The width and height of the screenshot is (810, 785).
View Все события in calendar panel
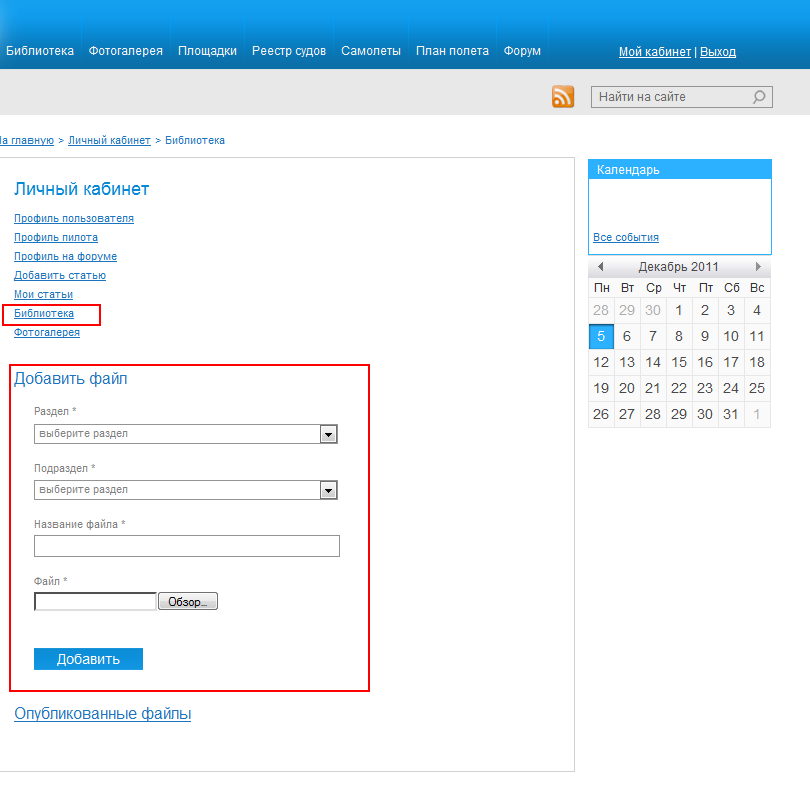tap(625, 237)
